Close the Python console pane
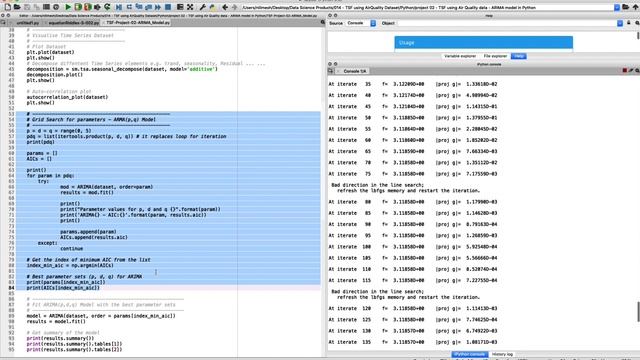 (330, 64)
